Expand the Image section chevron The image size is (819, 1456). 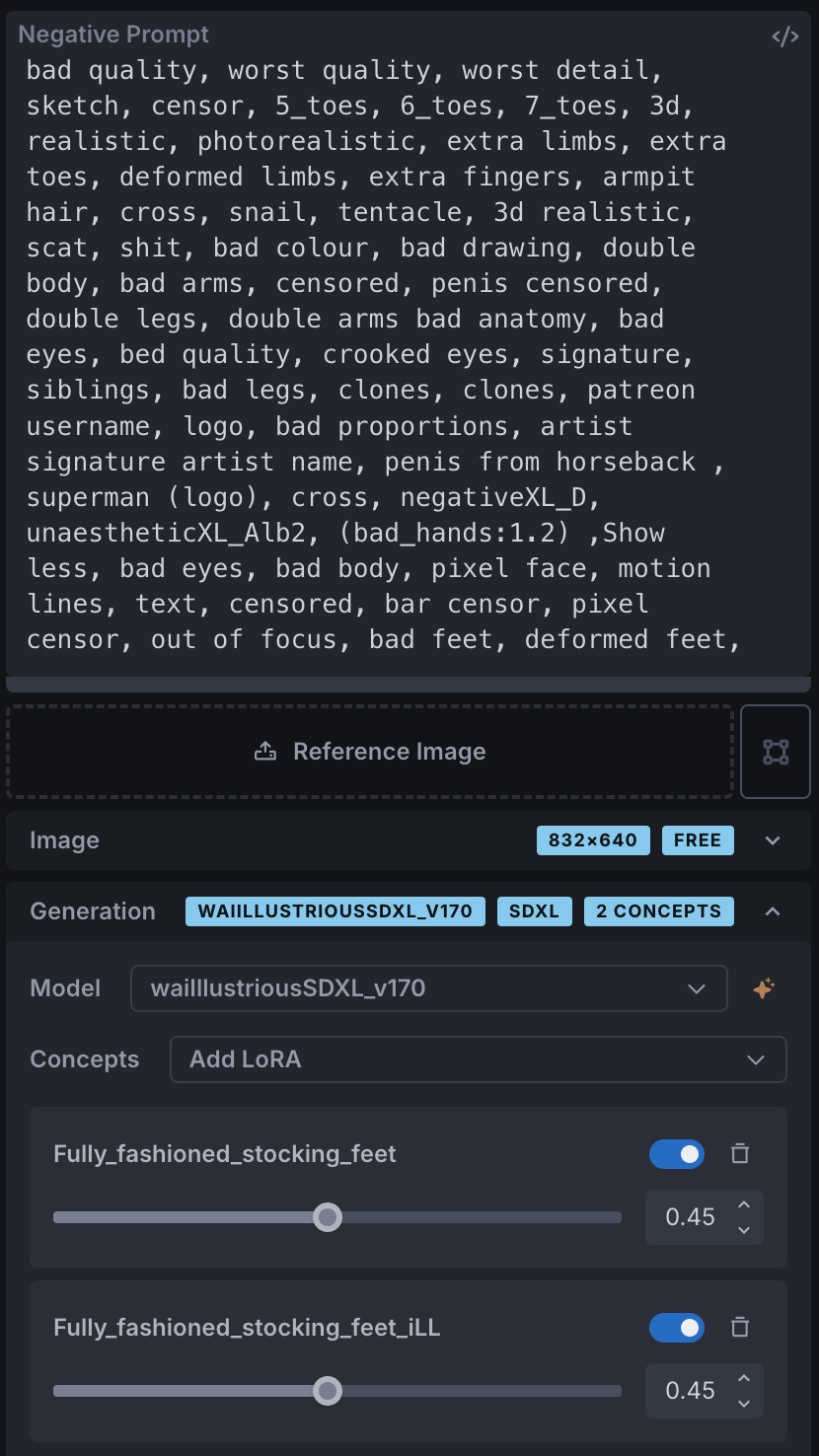(773, 840)
